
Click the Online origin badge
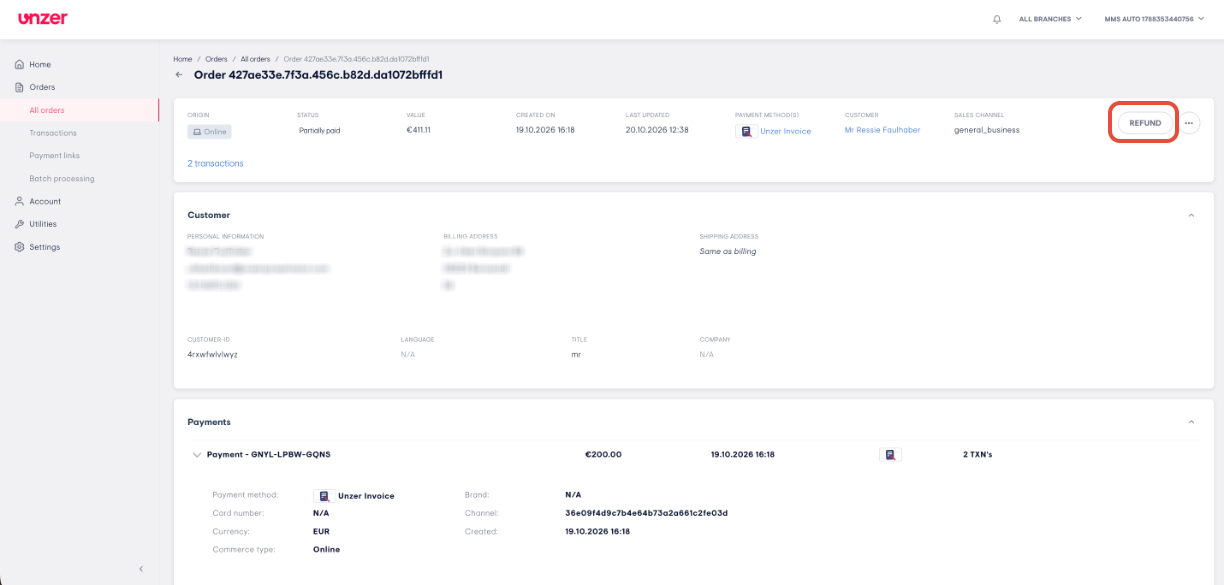(x=208, y=131)
